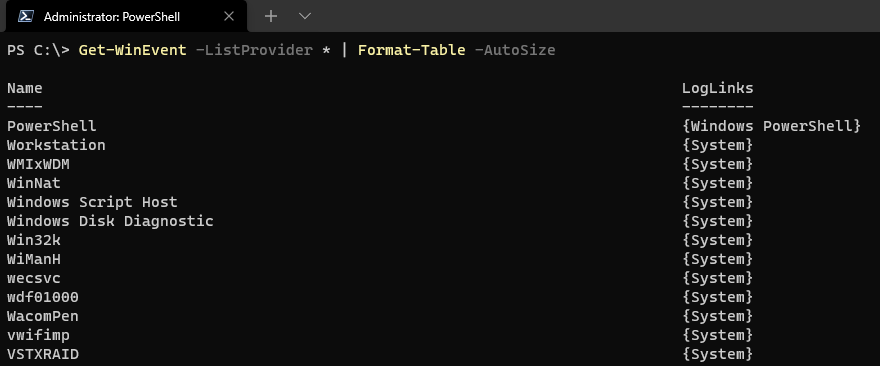Viewport: 880px width, 366px height.
Task: Click the Get-WinEvent command text
Action: [132, 50]
